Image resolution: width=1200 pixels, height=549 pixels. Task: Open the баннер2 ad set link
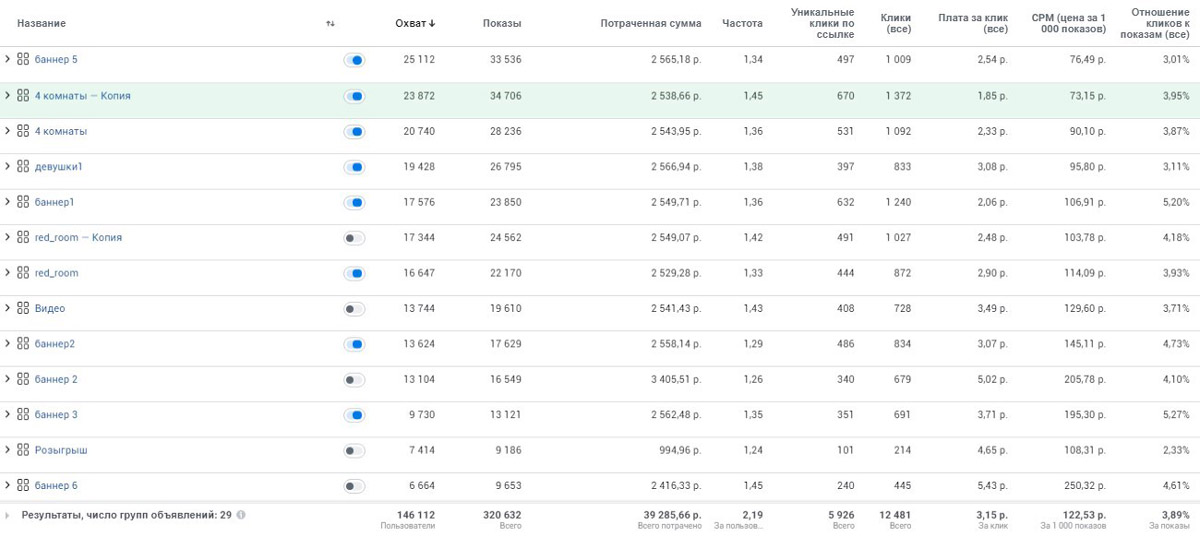[55, 344]
